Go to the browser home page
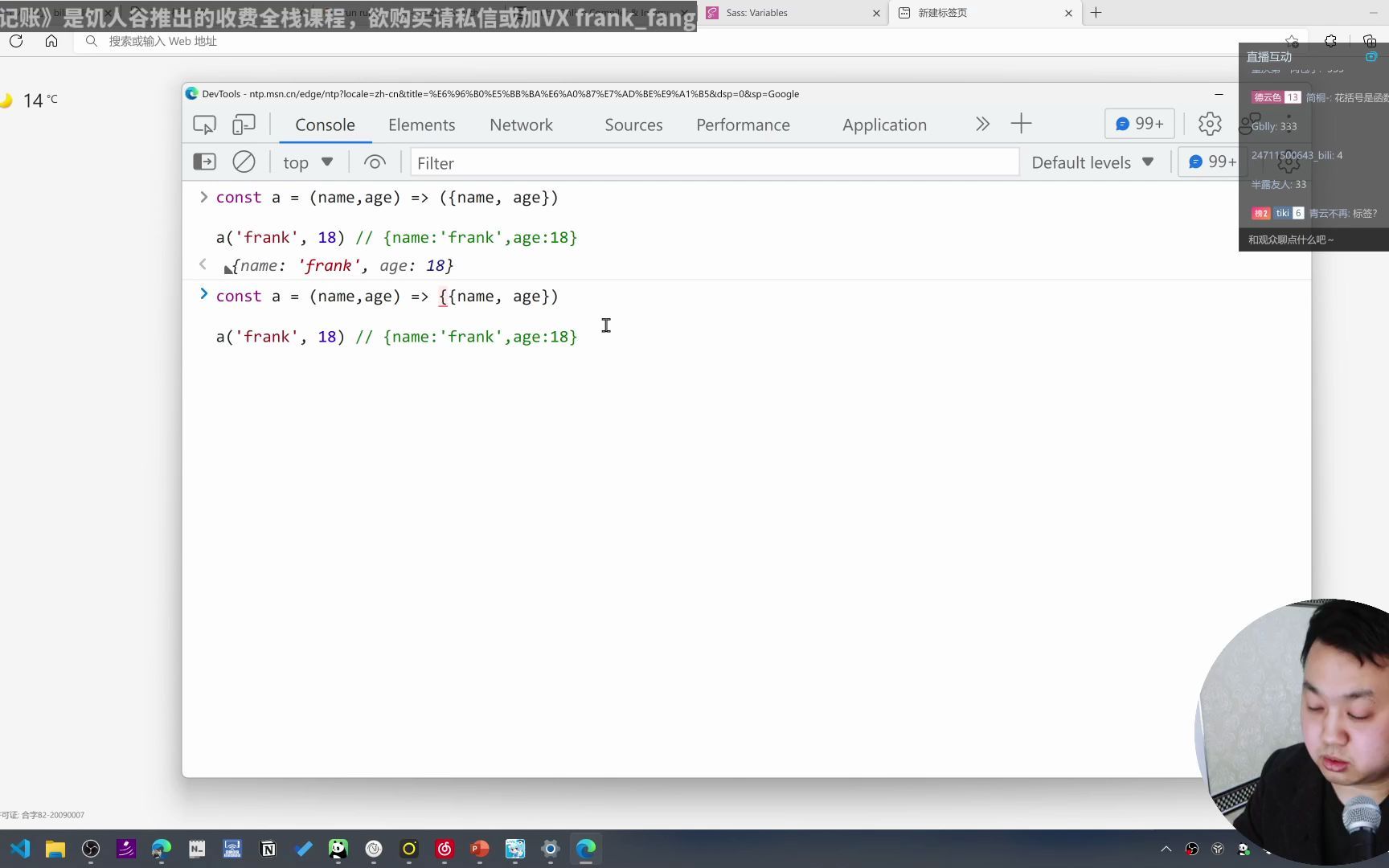1389x868 pixels. [x=51, y=41]
